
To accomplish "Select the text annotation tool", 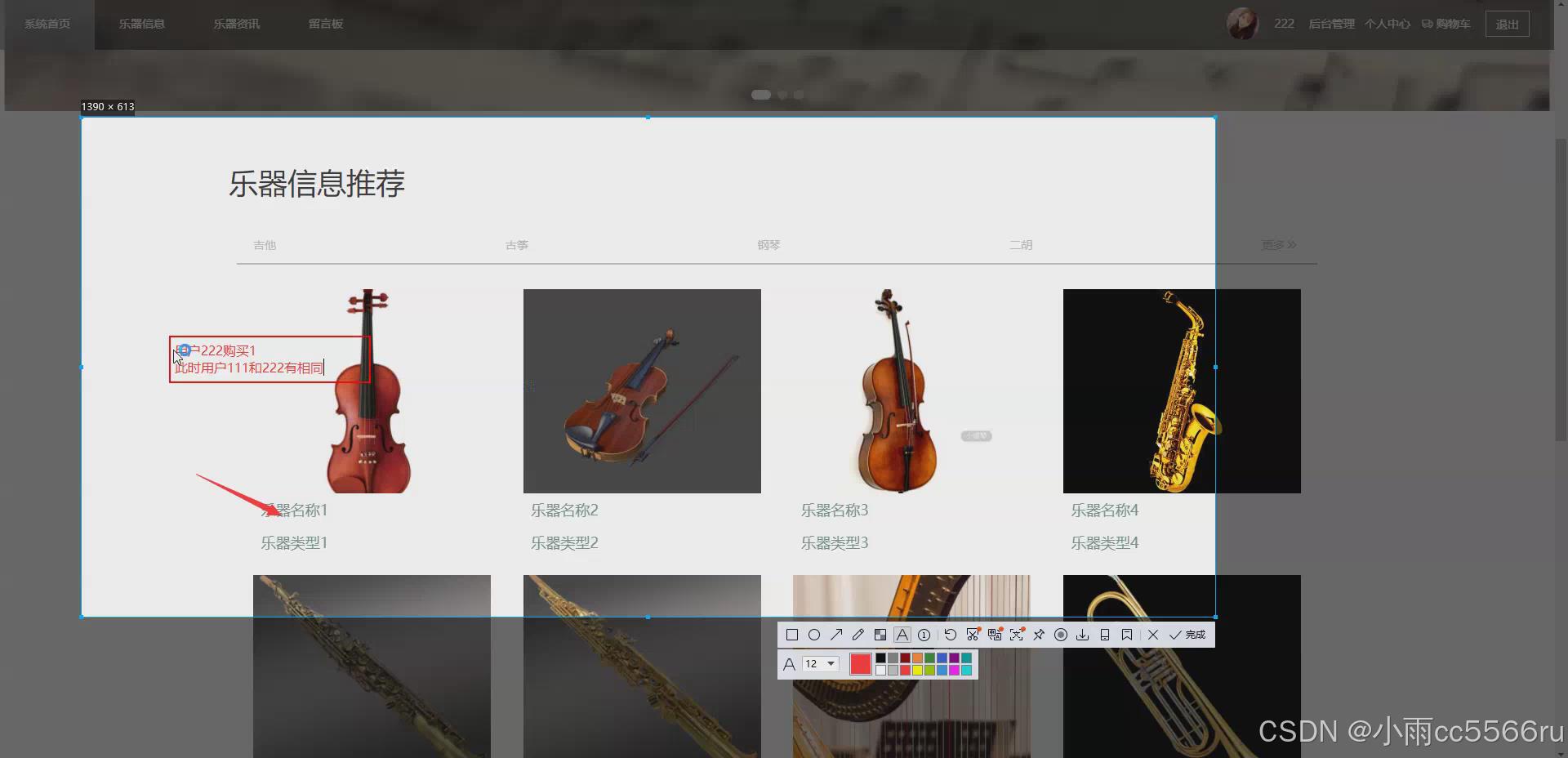I will 902,635.
